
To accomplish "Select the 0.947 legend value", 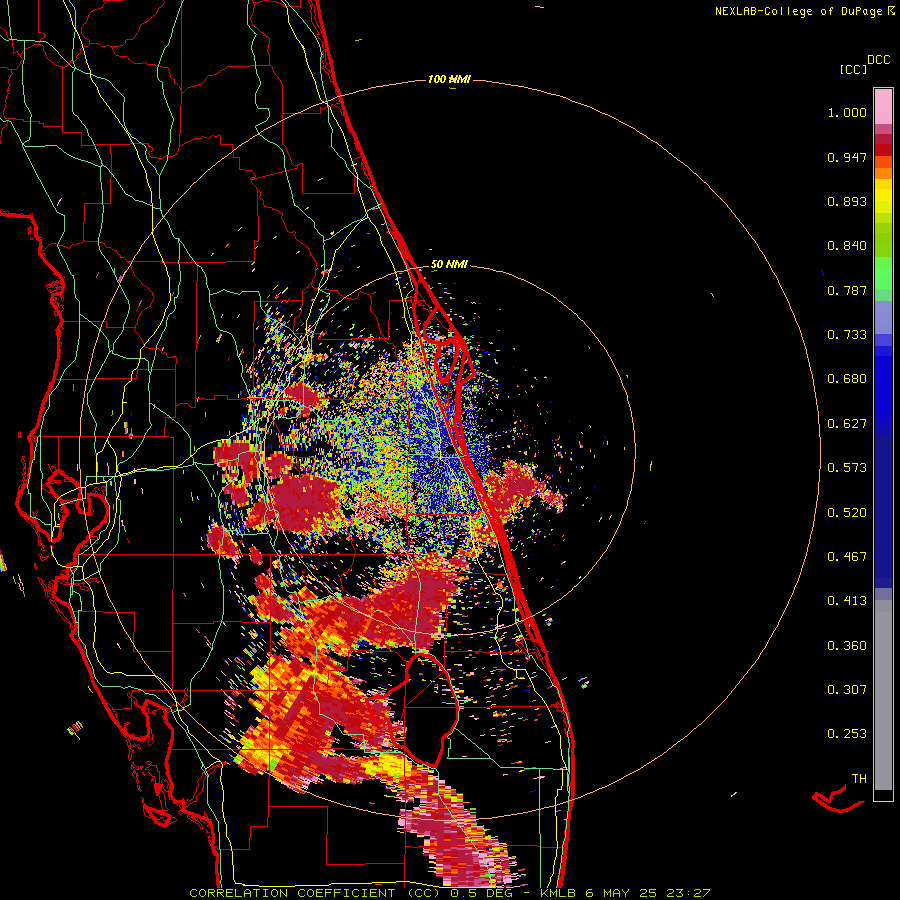I will tap(847, 157).
